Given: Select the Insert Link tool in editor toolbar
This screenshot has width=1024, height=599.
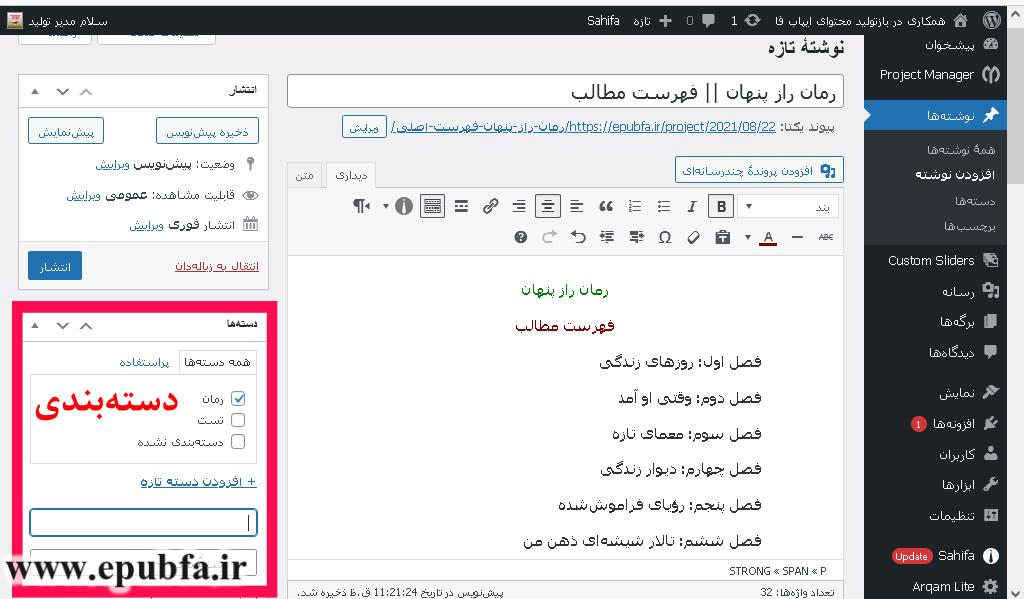Looking at the screenshot, I should (x=490, y=205).
